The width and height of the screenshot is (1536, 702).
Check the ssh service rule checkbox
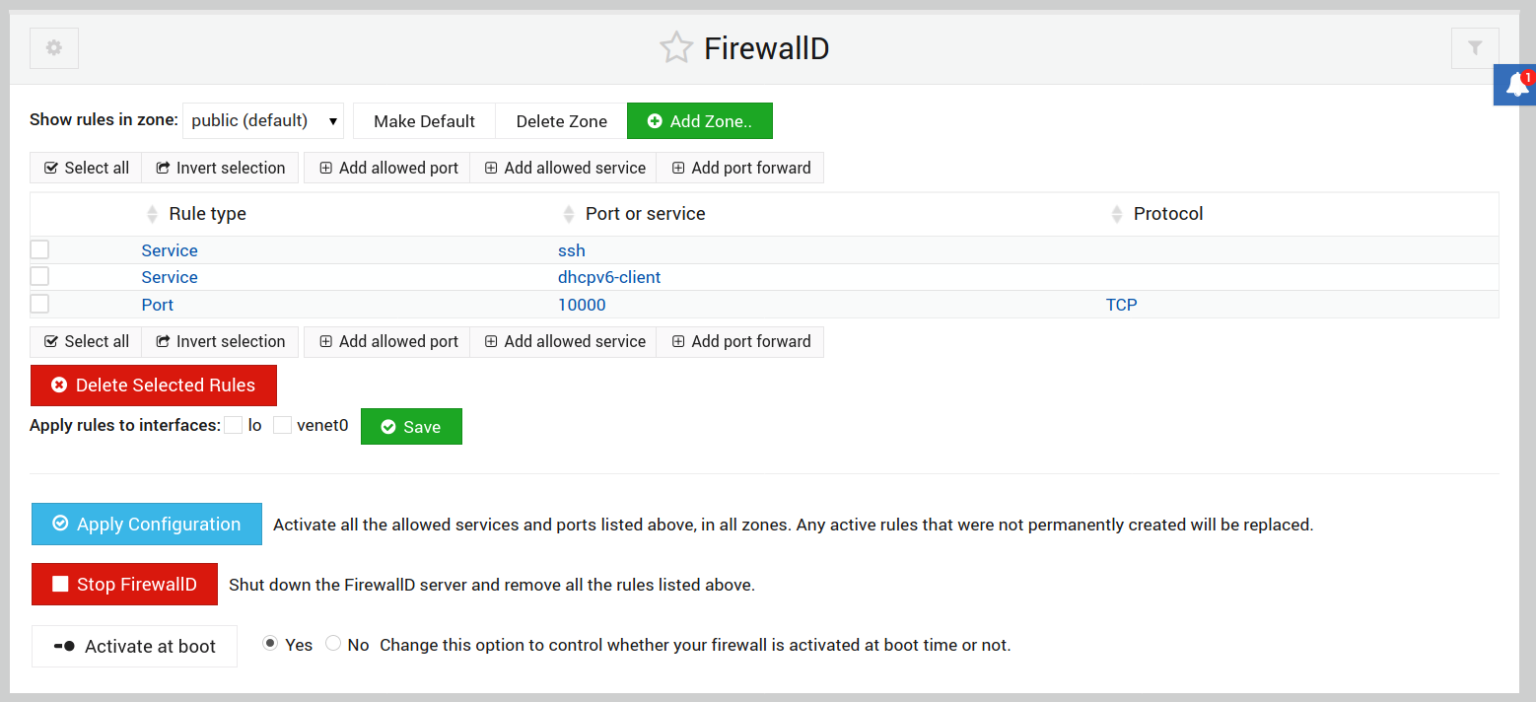[x=40, y=250]
